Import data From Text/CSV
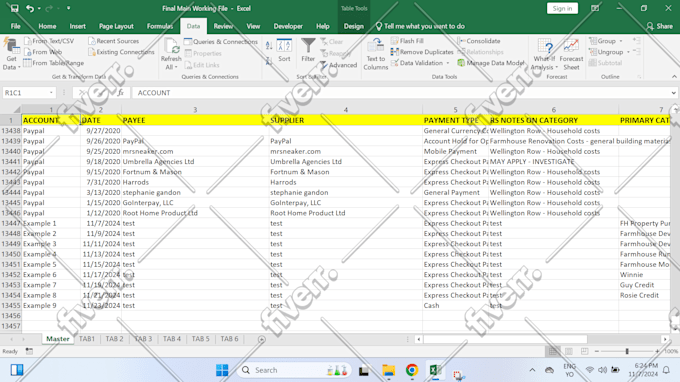This screenshot has height=382, width=680. coord(49,41)
